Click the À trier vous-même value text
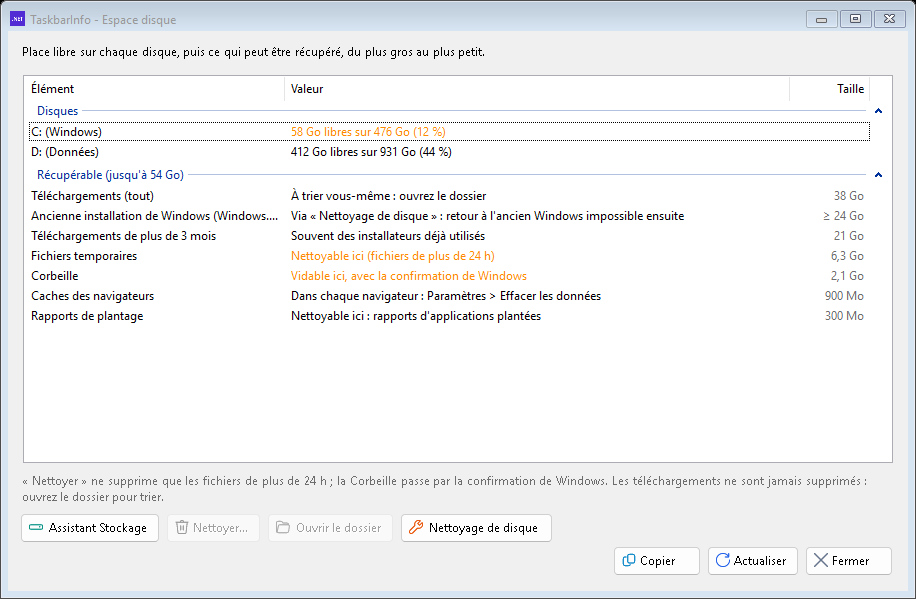Viewport: 916px width, 599px height. point(388,196)
